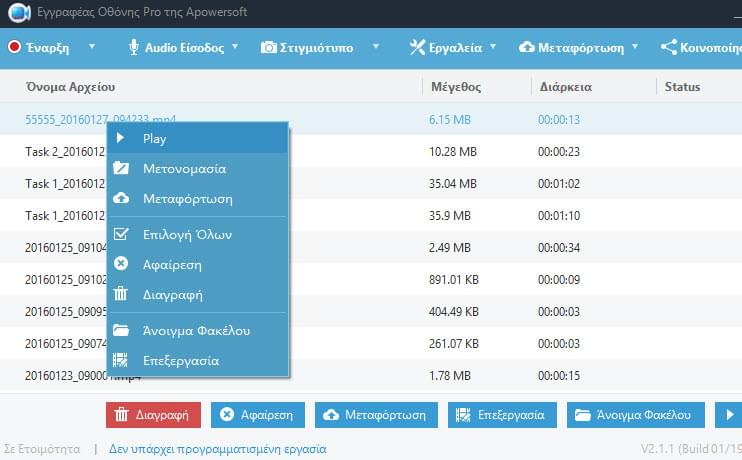The image size is (742, 460).
Task: Click the bottom Μεταφόρτωση button
Action: tap(376, 415)
